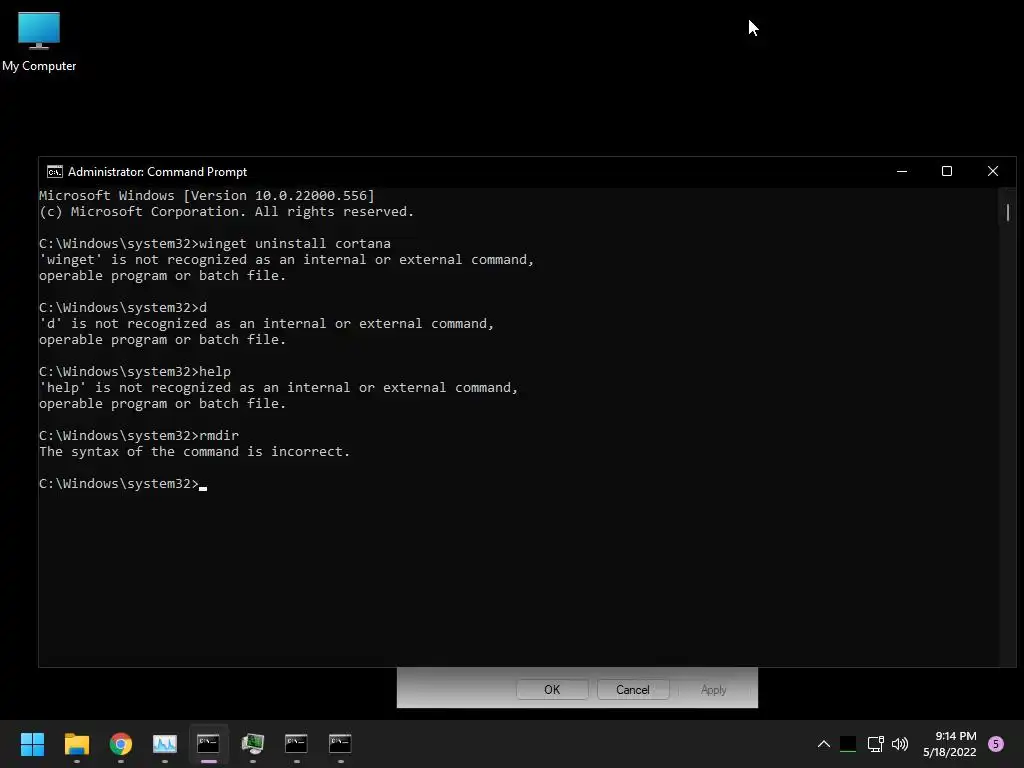Click the "'d' is not recognized" error line

click(266, 324)
